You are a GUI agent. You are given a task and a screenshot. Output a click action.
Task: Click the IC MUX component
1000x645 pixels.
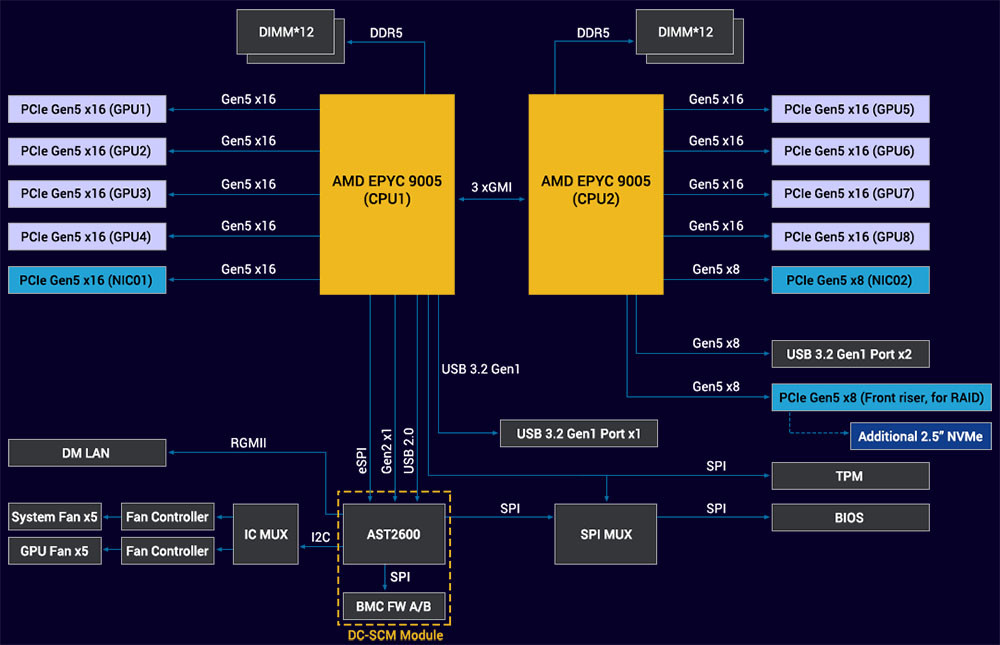(x=265, y=533)
